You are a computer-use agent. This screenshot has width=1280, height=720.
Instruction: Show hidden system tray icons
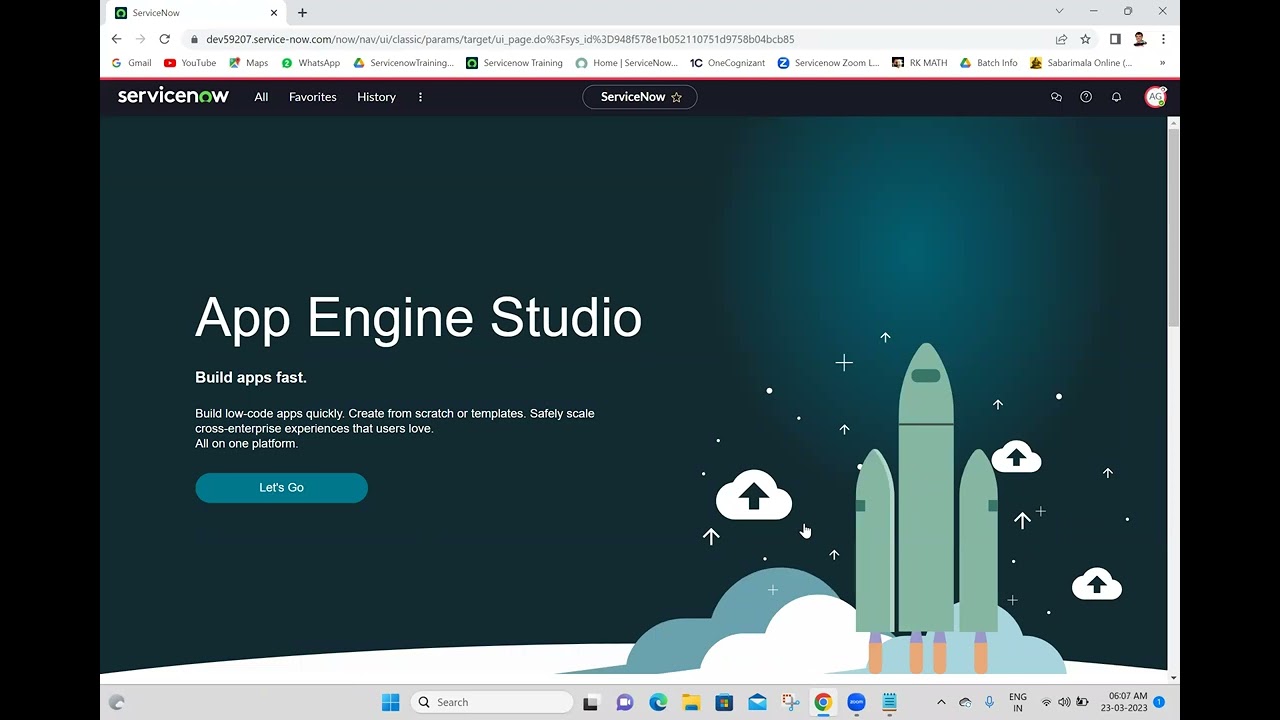(x=941, y=702)
